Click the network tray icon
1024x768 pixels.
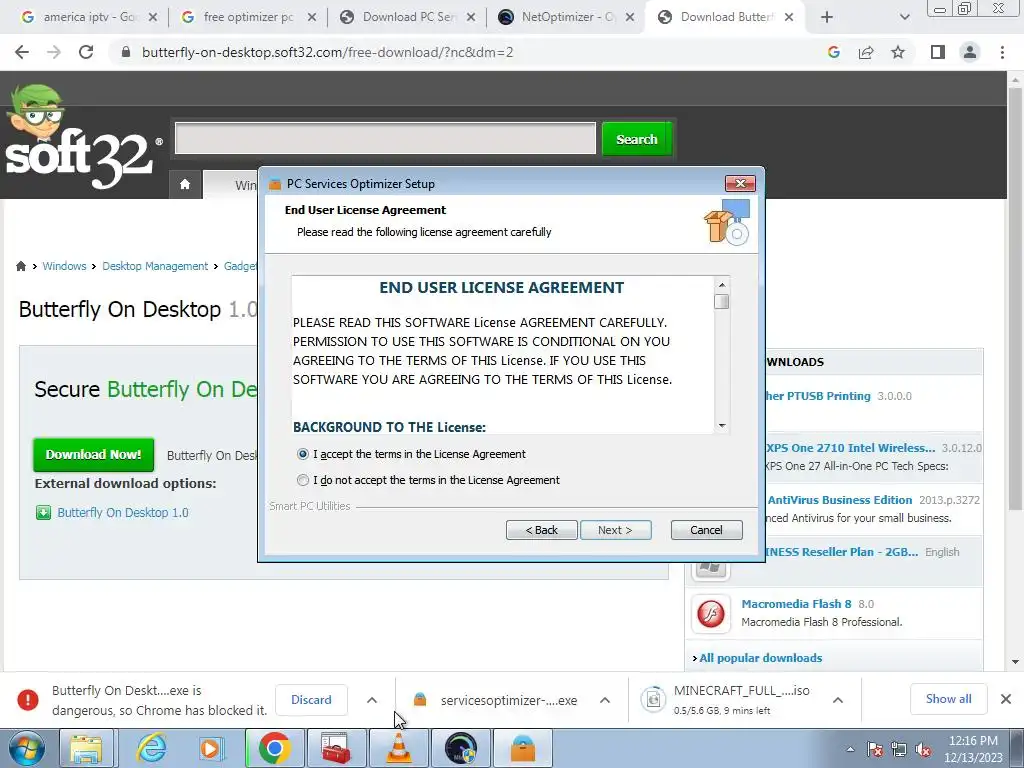point(899,749)
